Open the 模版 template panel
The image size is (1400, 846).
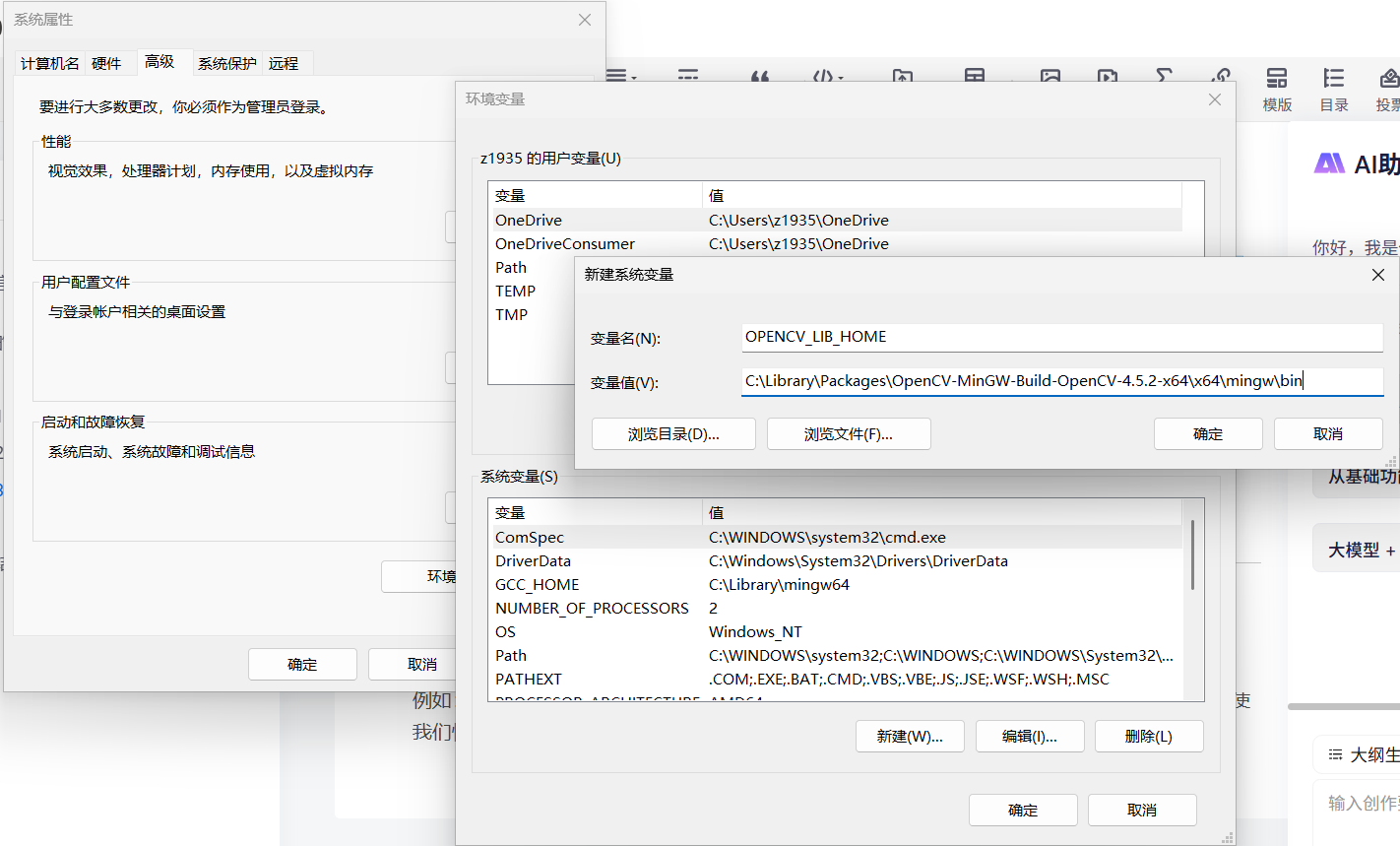pyautogui.click(x=1276, y=89)
